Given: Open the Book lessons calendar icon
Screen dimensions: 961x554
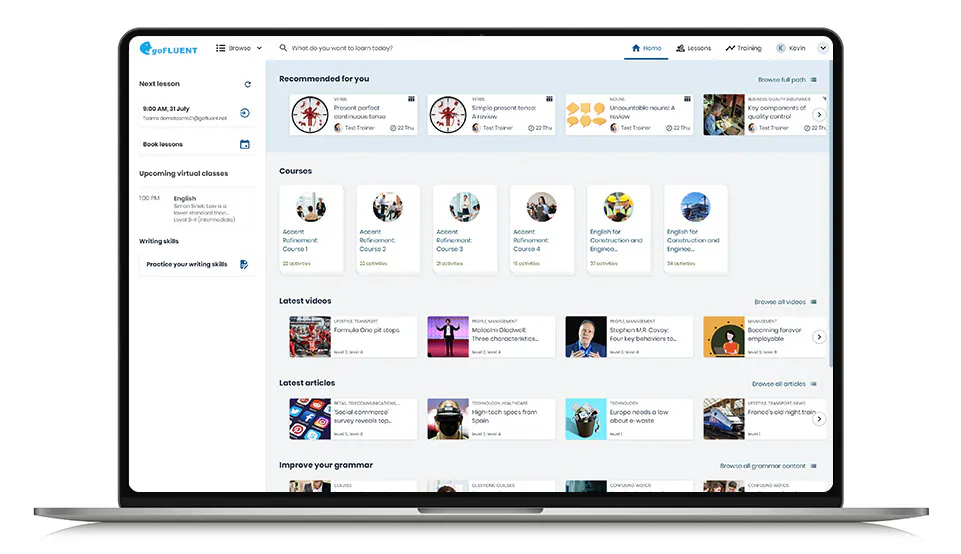Looking at the screenshot, I should click(245, 145).
